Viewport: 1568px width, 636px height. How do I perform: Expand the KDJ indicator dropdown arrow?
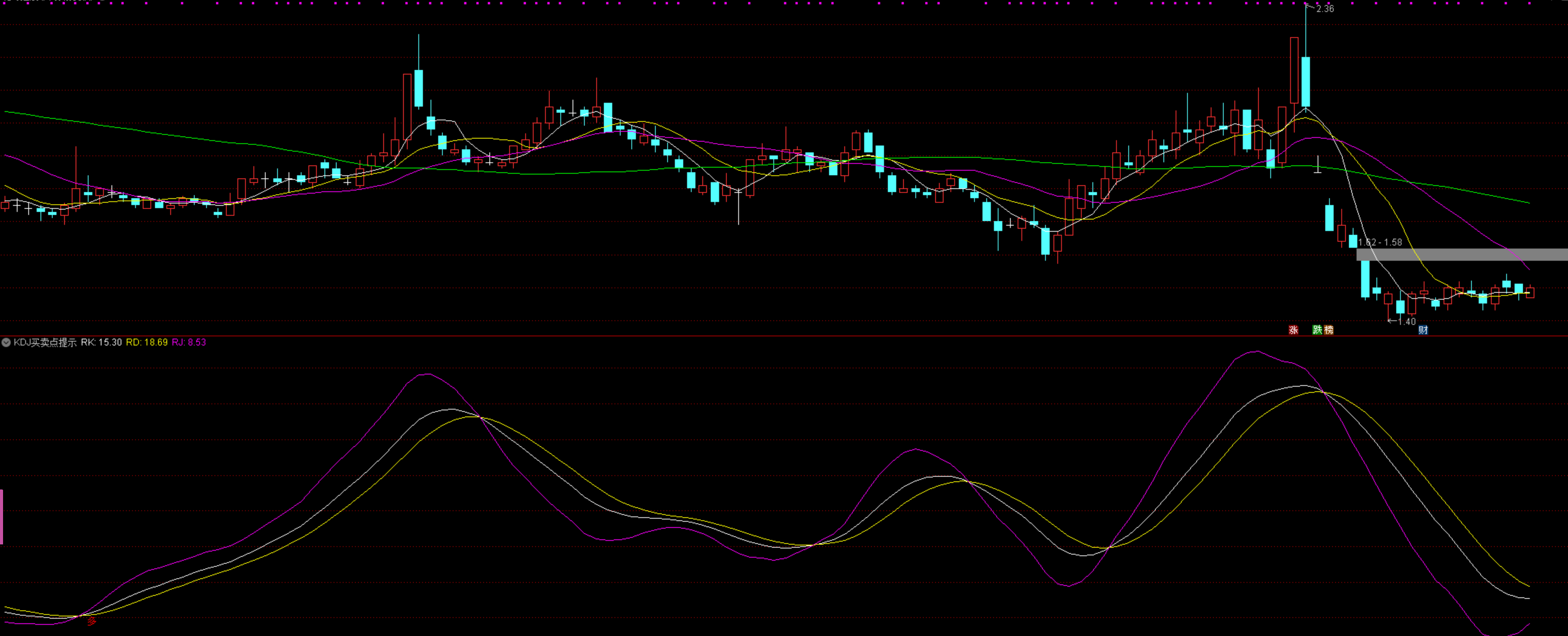click(6, 342)
